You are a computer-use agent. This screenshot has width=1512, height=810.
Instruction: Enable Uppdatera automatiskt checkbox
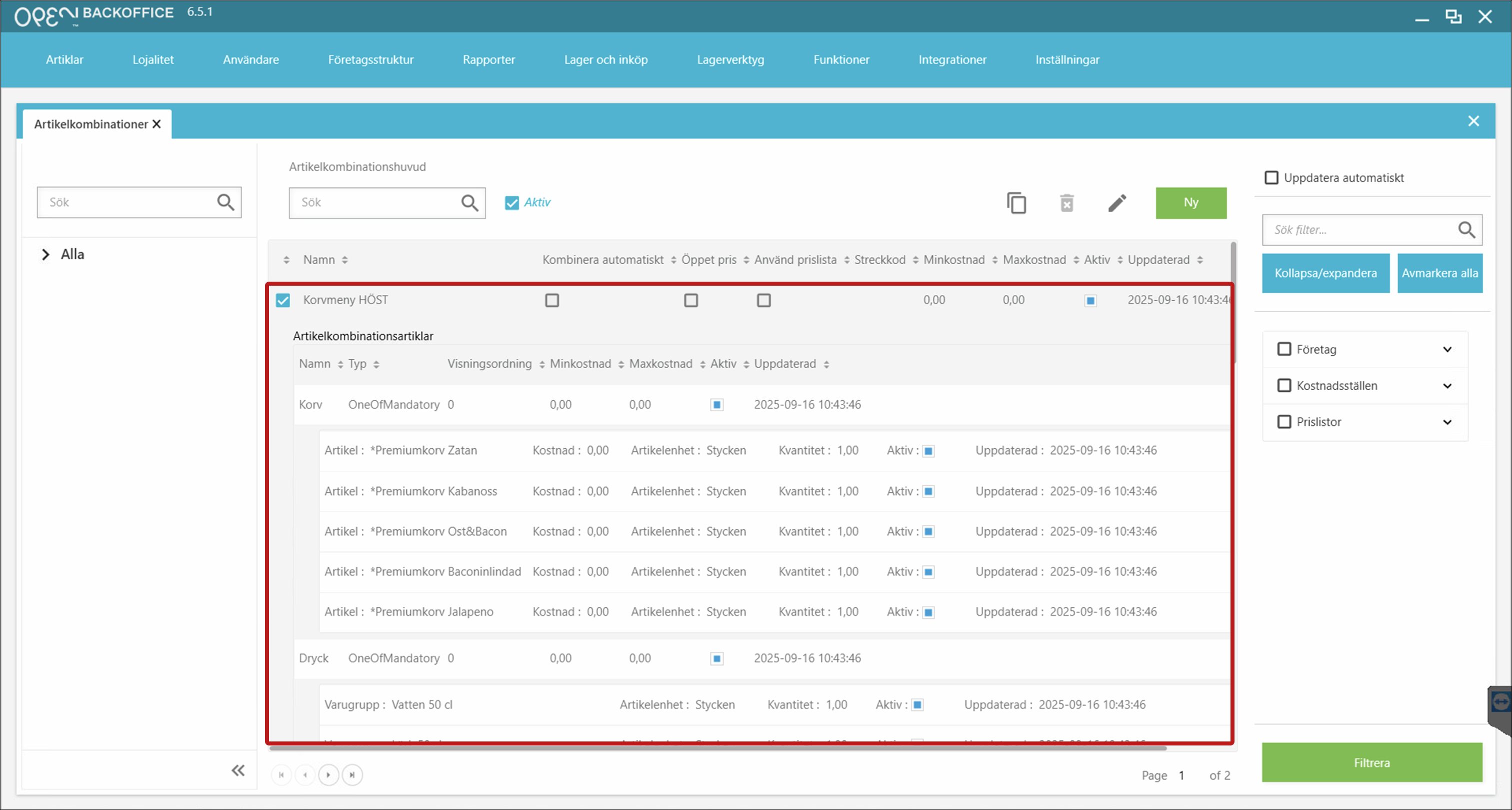pos(1271,178)
